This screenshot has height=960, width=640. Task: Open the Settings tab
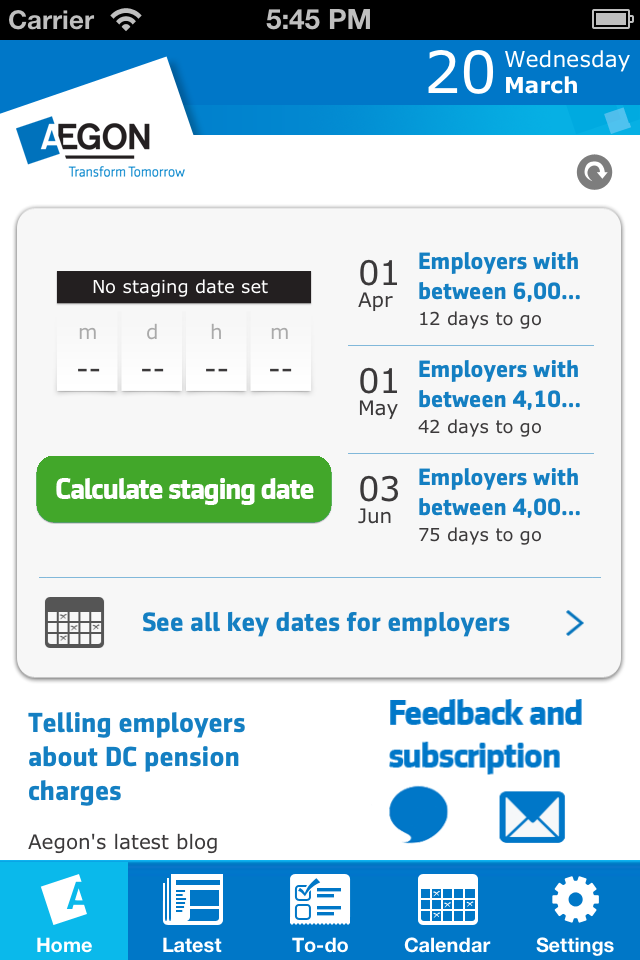pos(575,911)
